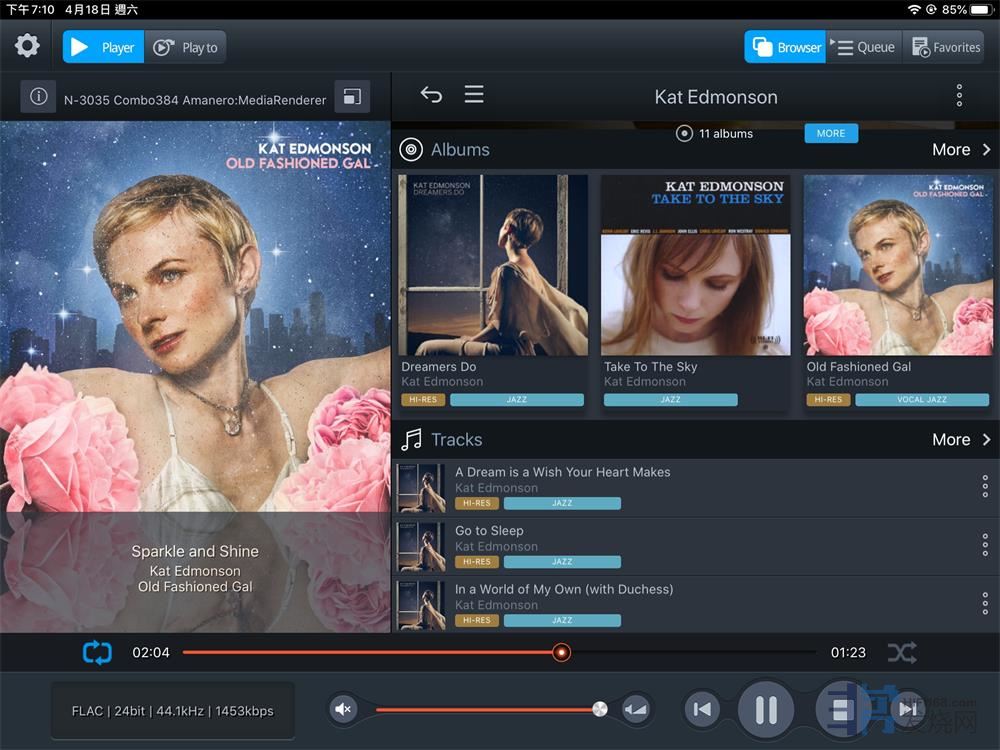This screenshot has width=1000, height=750.
Task: Toggle repeat mode
Action: point(97,653)
